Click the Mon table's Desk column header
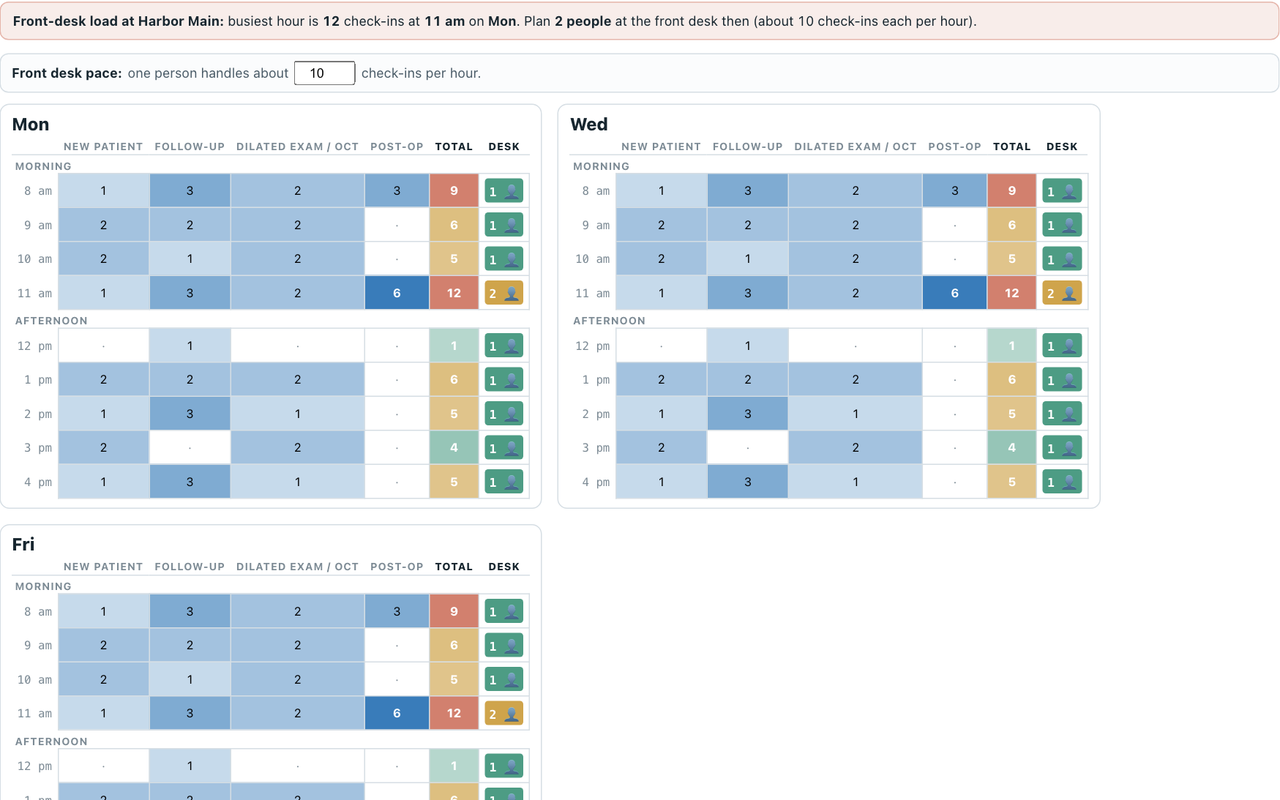Image resolution: width=1280 pixels, height=800 pixels. (504, 147)
